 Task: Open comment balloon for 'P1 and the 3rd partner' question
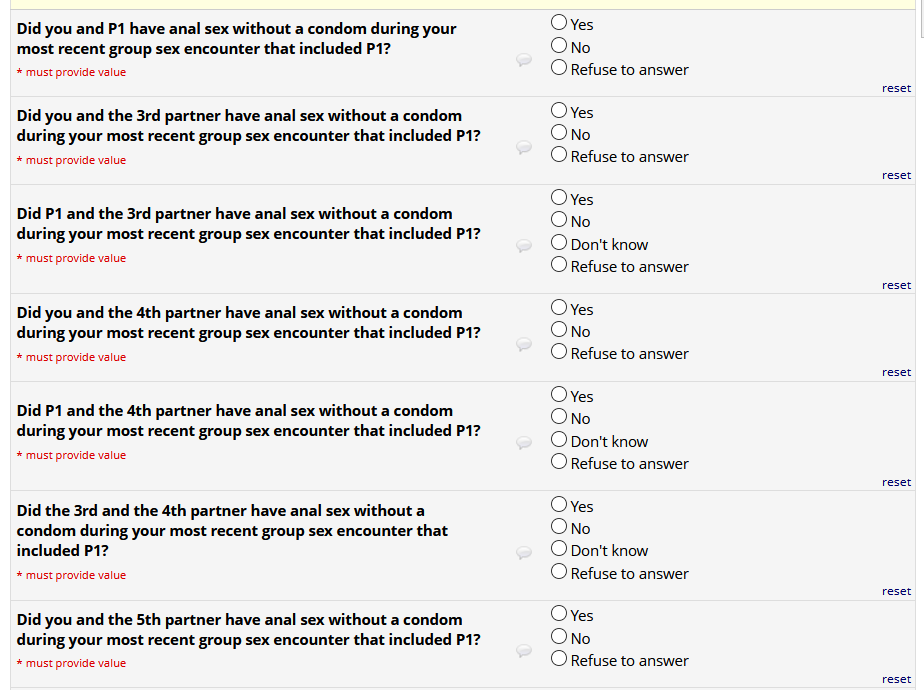pyautogui.click(x=523, y=245)
